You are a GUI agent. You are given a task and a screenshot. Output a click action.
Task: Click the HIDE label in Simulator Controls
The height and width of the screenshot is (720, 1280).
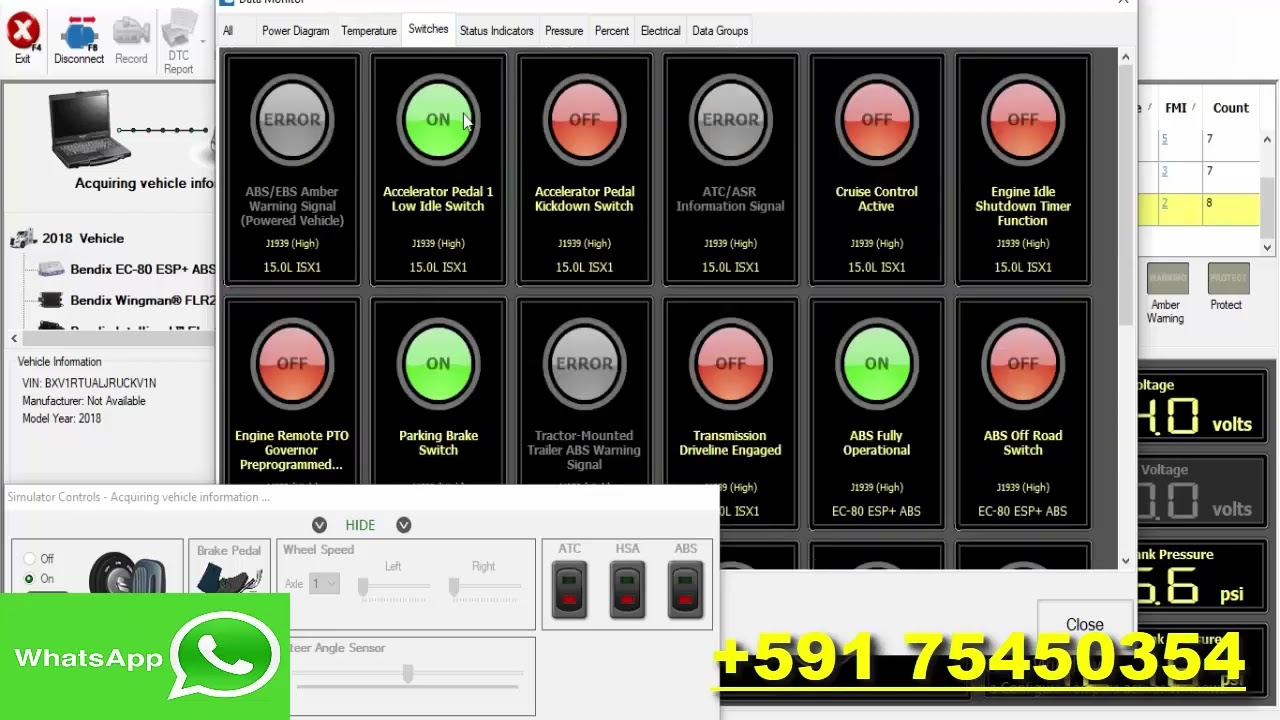pos(360,525)
